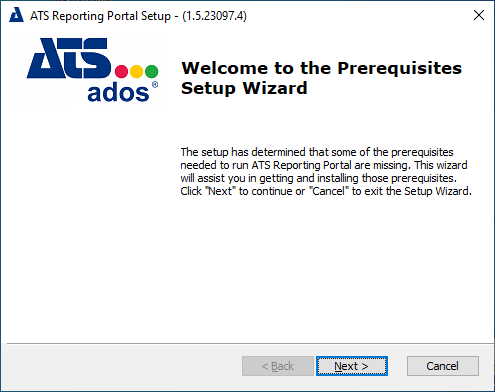The image size is (495, 392).
Task: Click the description line starting 'Click "Next" to continue'
Action: 326,191
